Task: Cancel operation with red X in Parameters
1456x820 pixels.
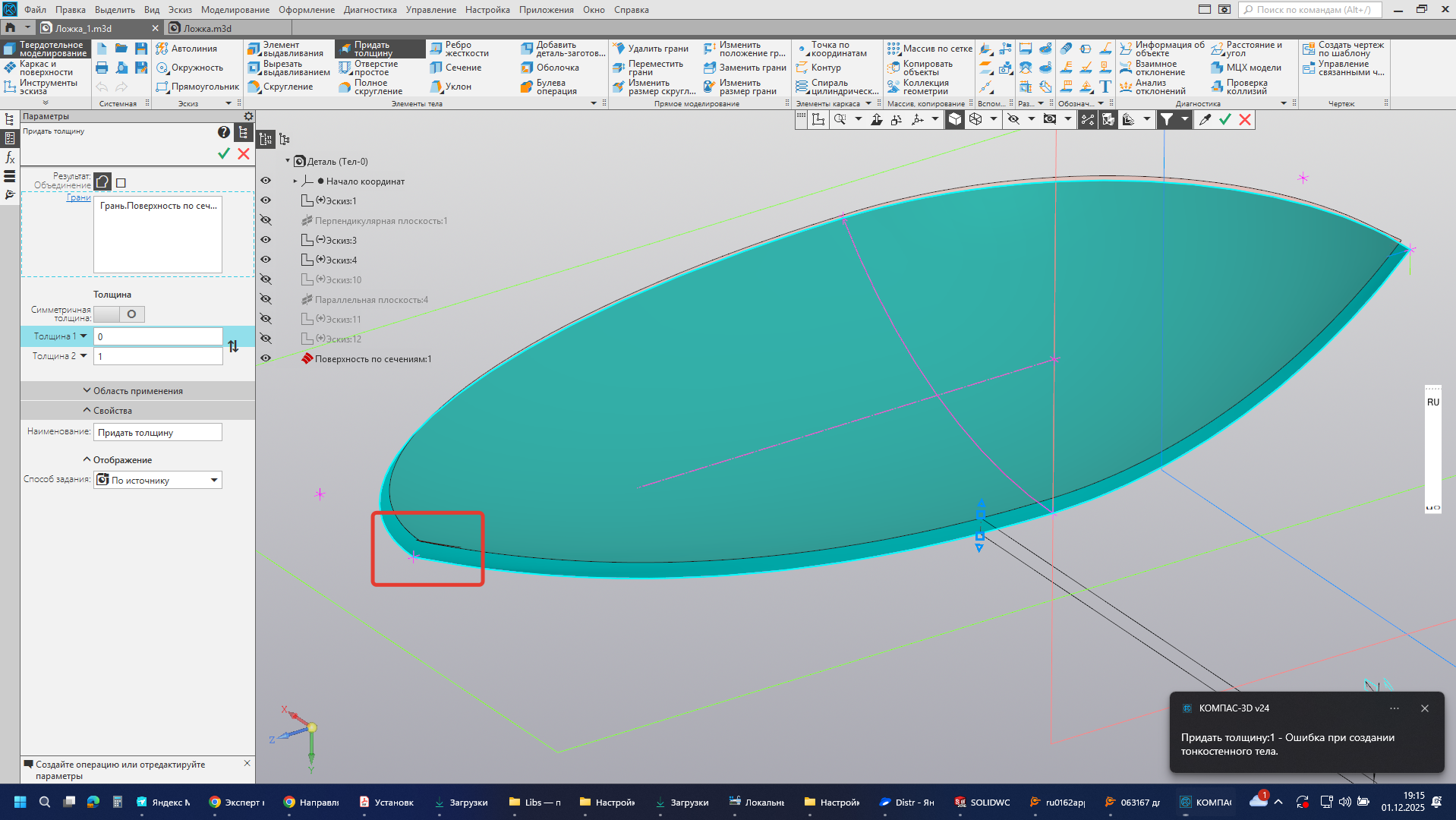Action: (x=244, y=153)
